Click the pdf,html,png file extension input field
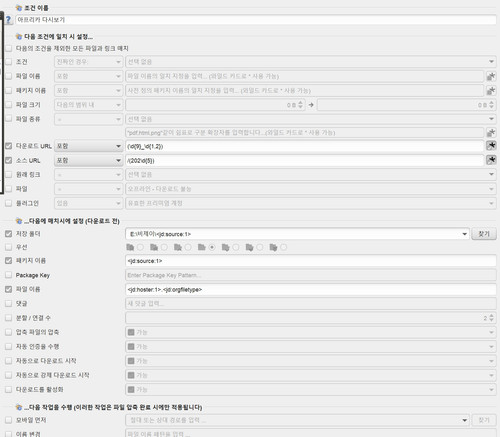 coord(305,133)
